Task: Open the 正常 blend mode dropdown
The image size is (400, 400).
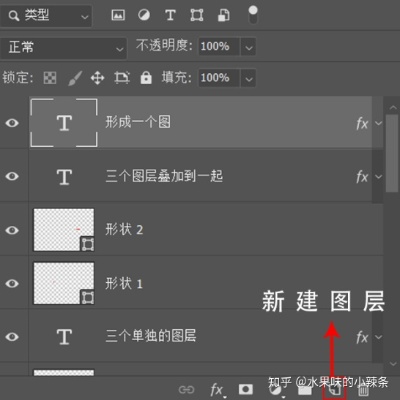Action: click(x=63, y=48)
